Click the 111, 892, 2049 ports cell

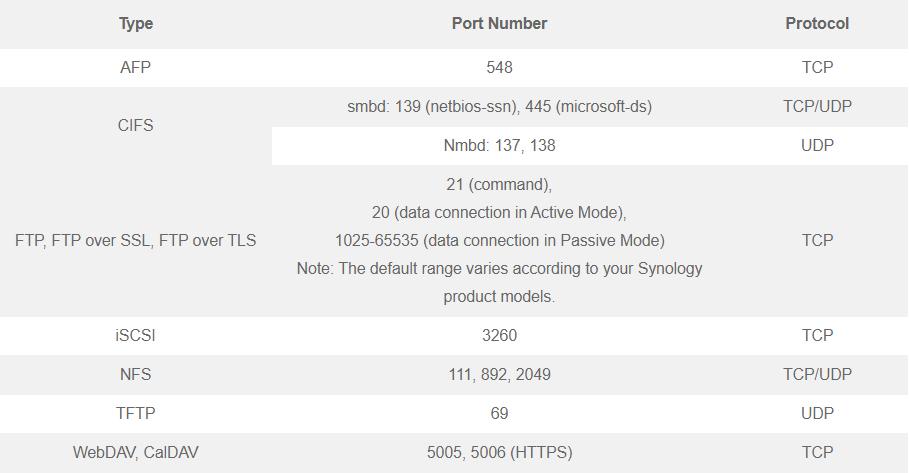499,374
